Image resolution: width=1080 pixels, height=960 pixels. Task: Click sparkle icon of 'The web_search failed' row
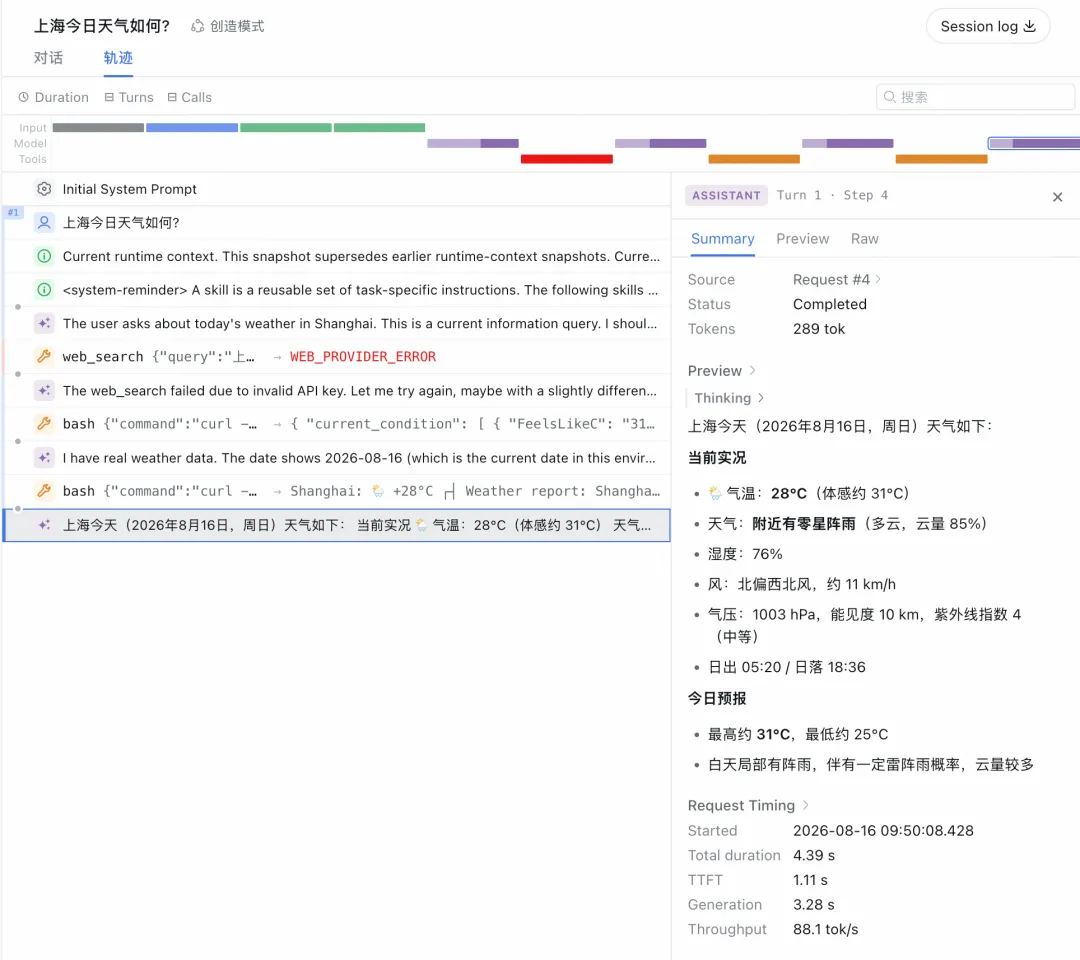[44, 390]
